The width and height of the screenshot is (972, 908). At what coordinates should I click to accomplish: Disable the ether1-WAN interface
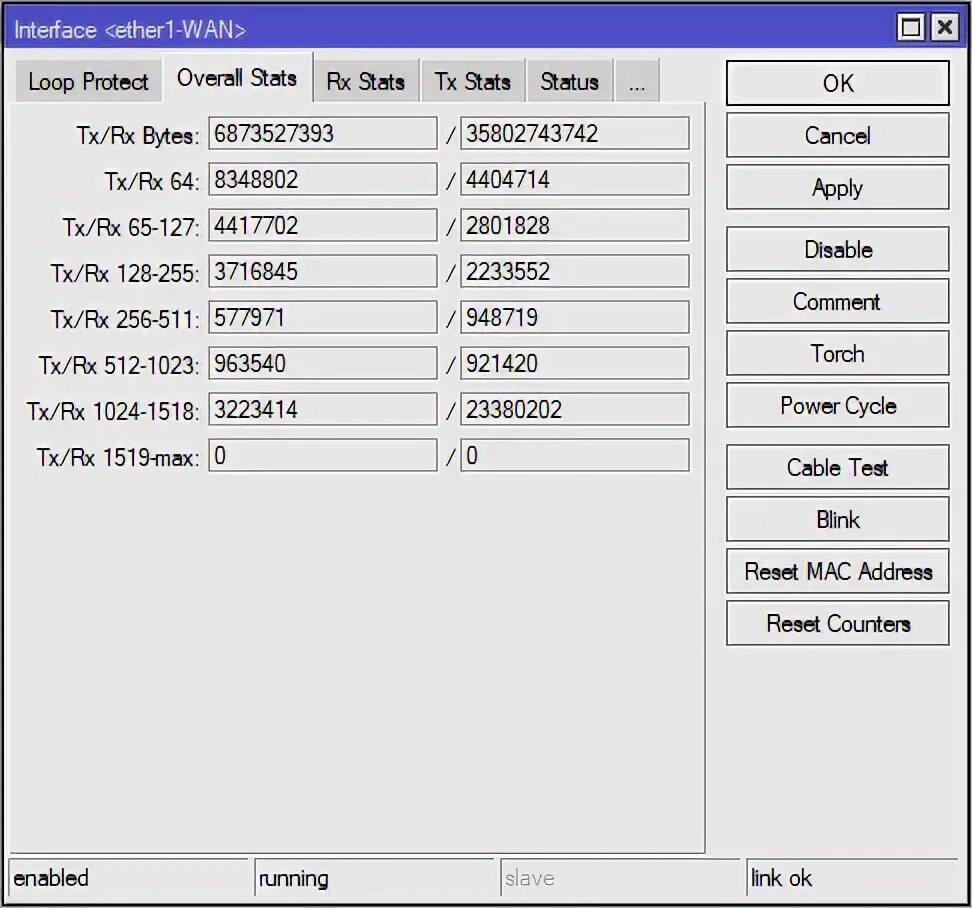837,249
